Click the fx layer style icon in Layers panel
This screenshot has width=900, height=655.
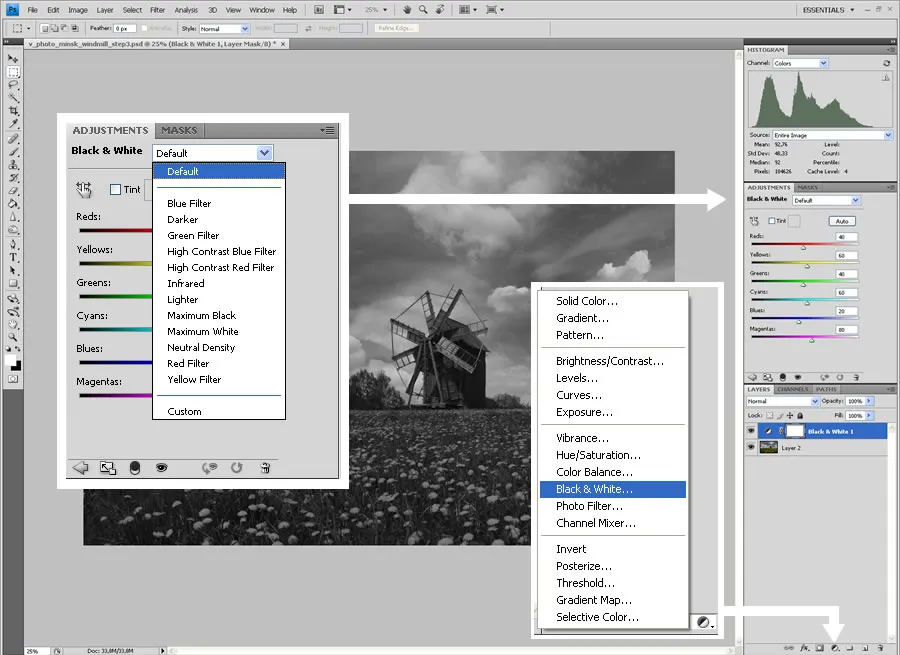tap(805, 648)
